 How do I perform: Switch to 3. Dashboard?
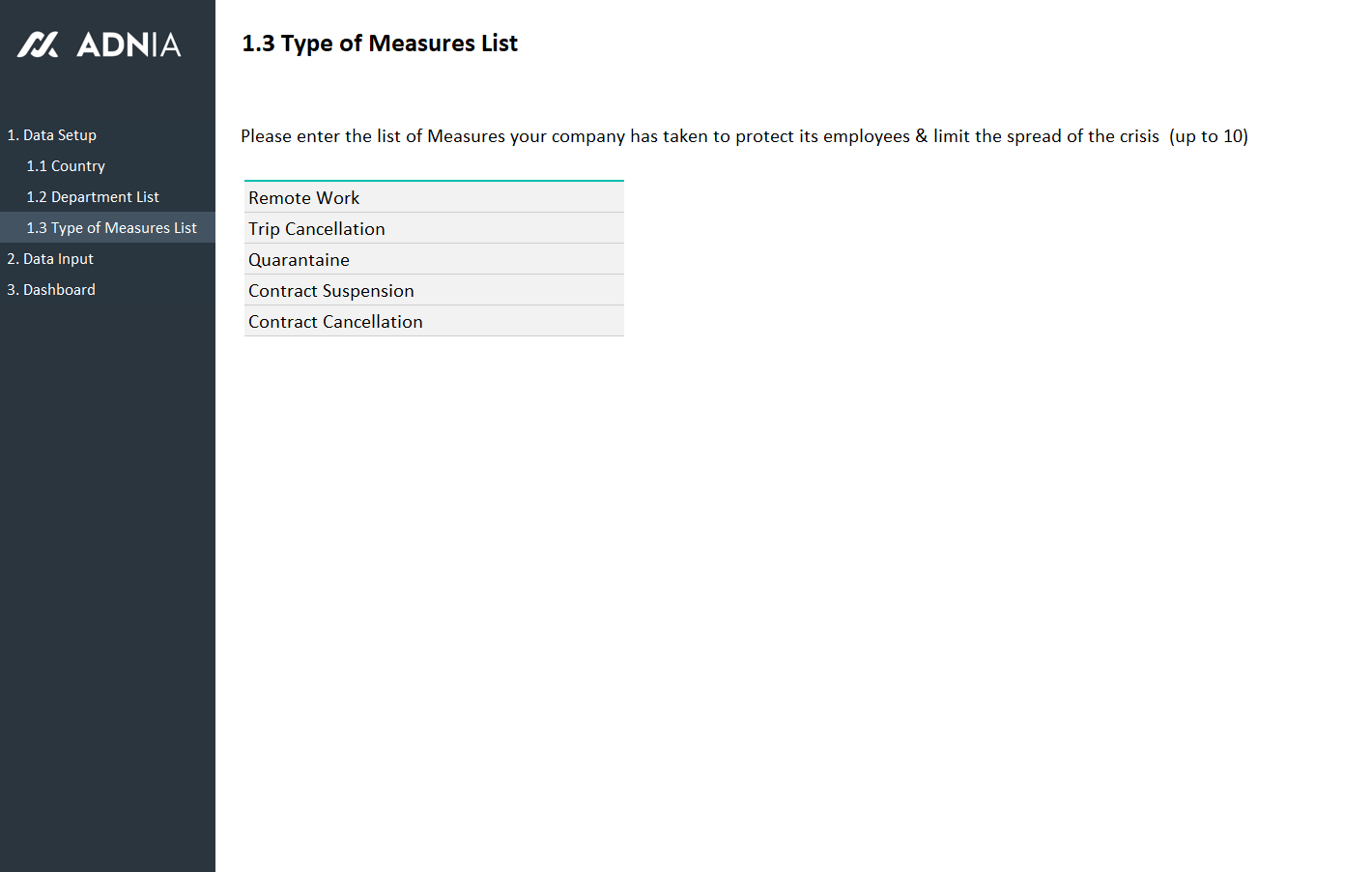[x=51, y=290]
